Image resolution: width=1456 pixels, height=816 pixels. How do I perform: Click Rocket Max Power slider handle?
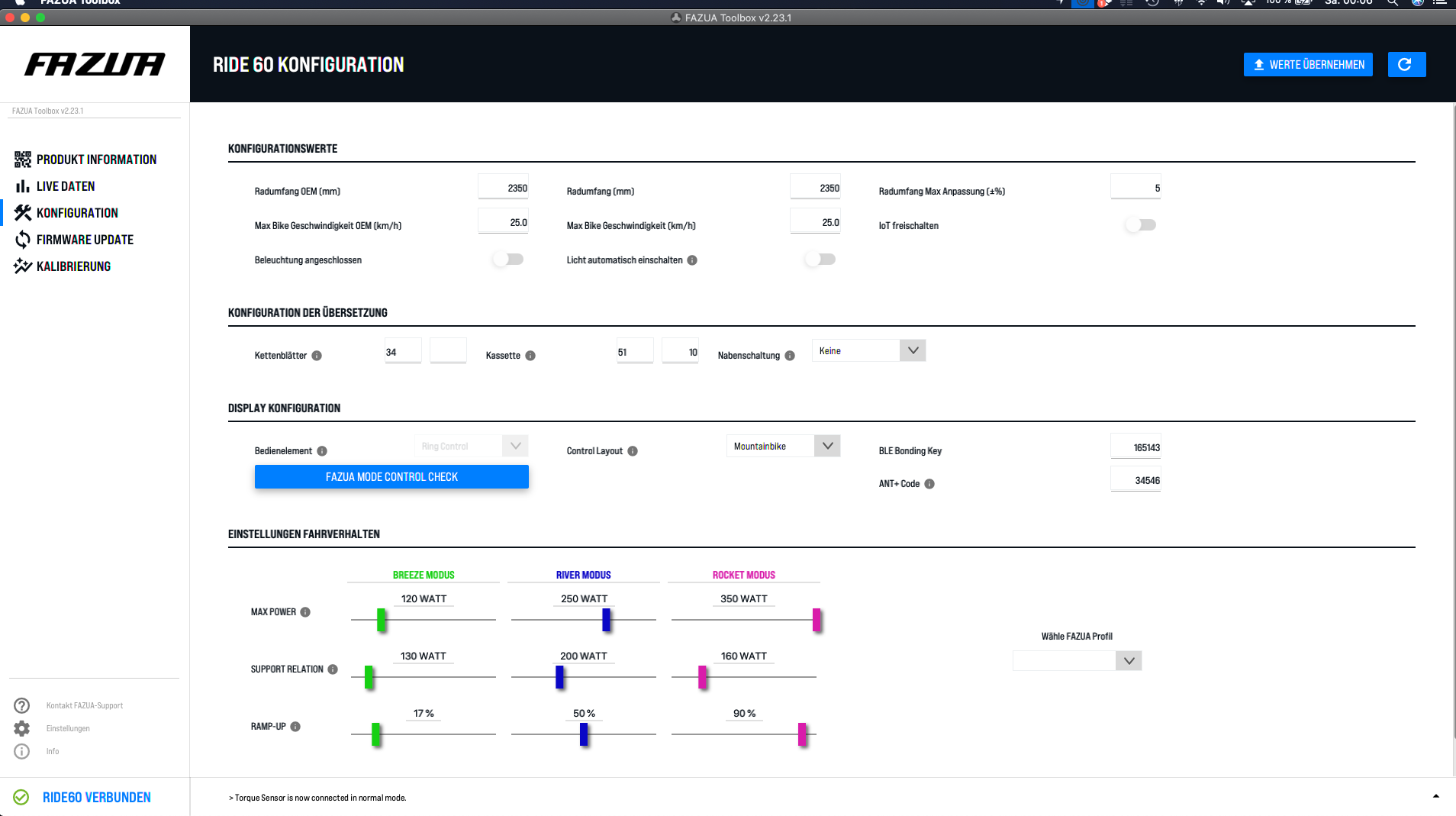[817, 620]
